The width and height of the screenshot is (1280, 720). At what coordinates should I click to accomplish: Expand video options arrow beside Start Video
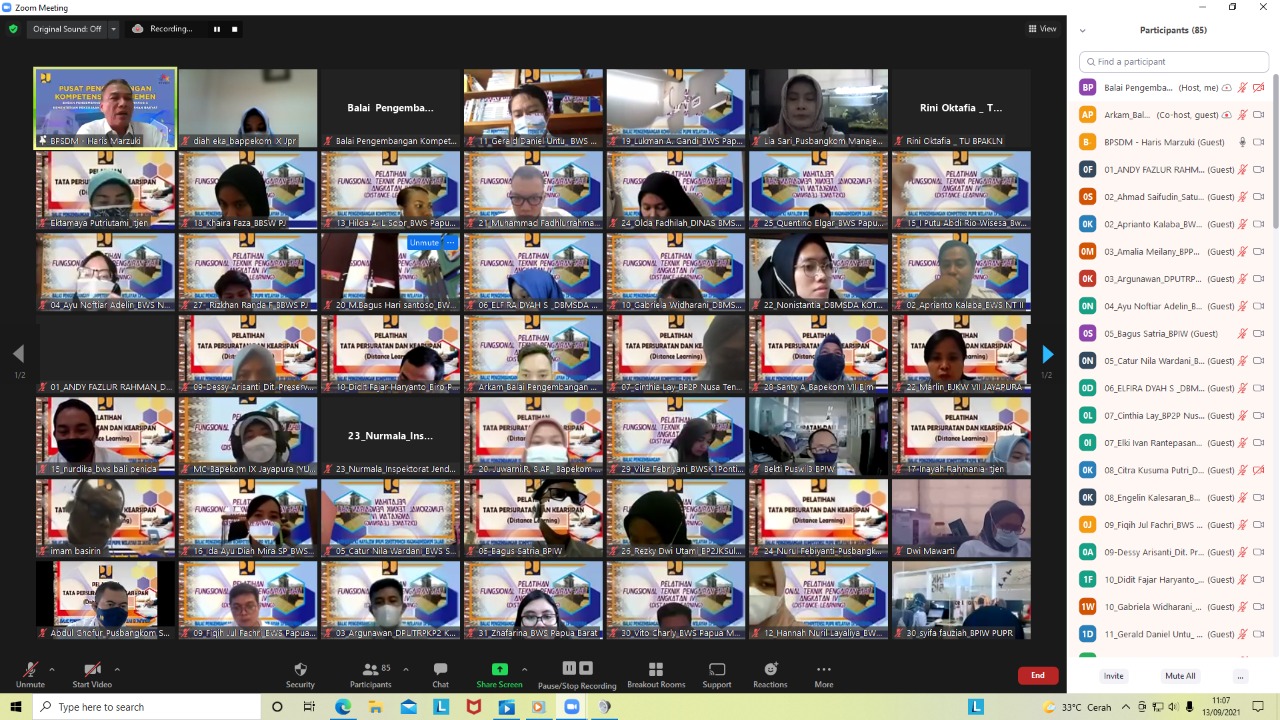[117, 669]
